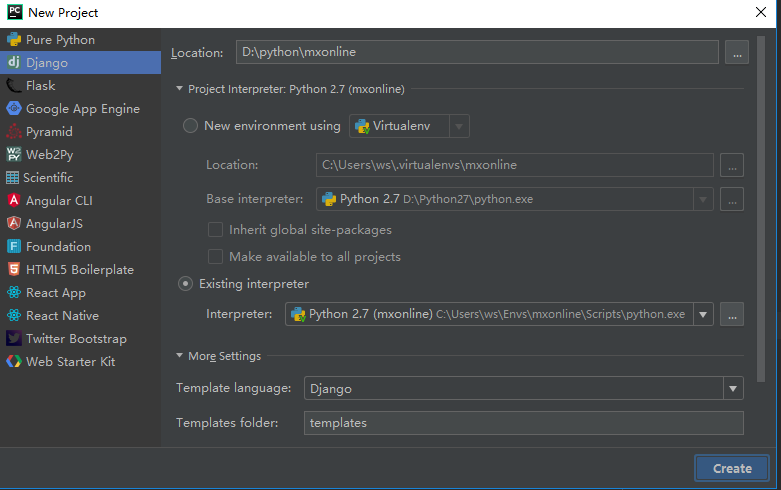Click the Pyramid project icon

point(14,131)
